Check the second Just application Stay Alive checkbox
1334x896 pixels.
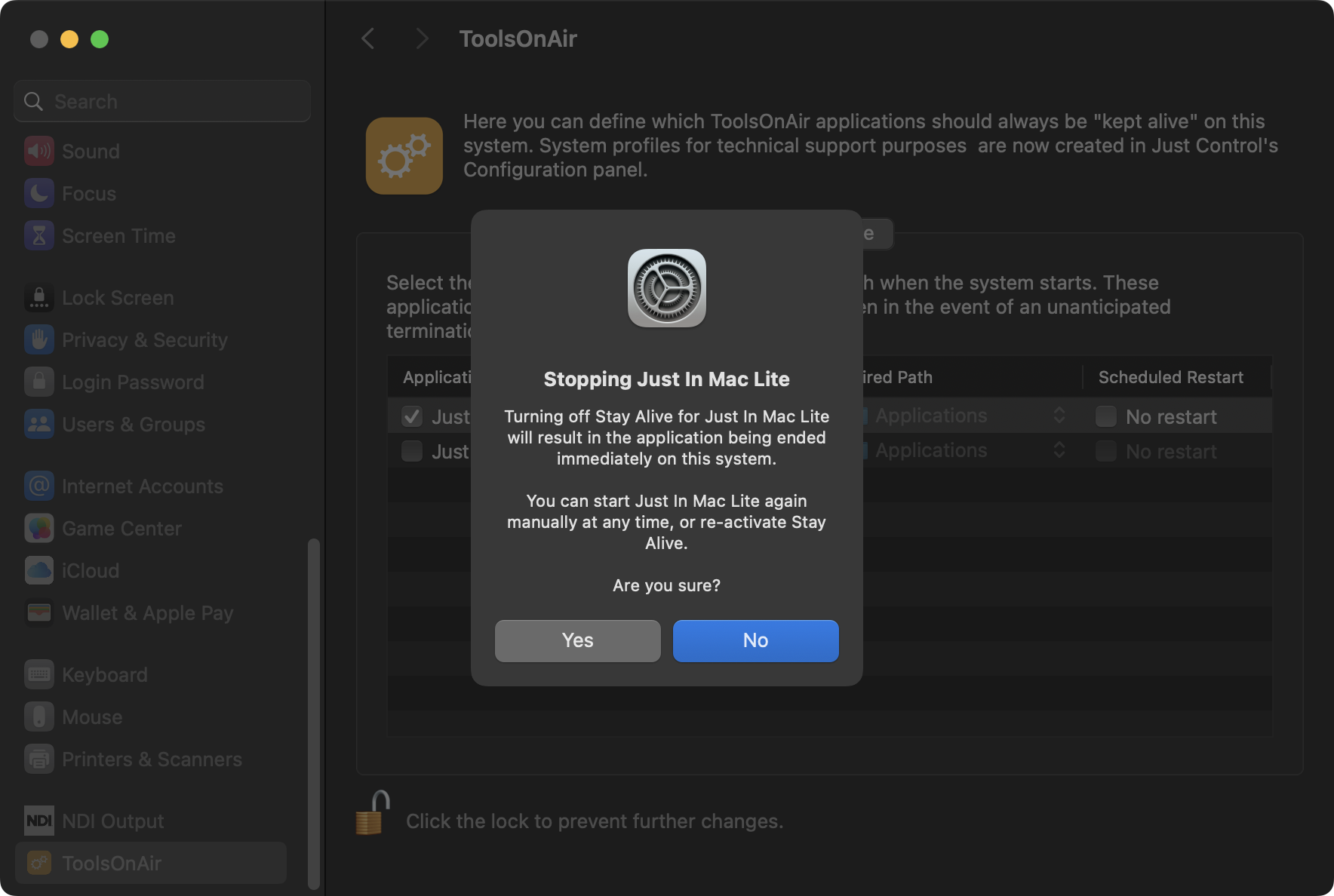(x=412, y=451)
